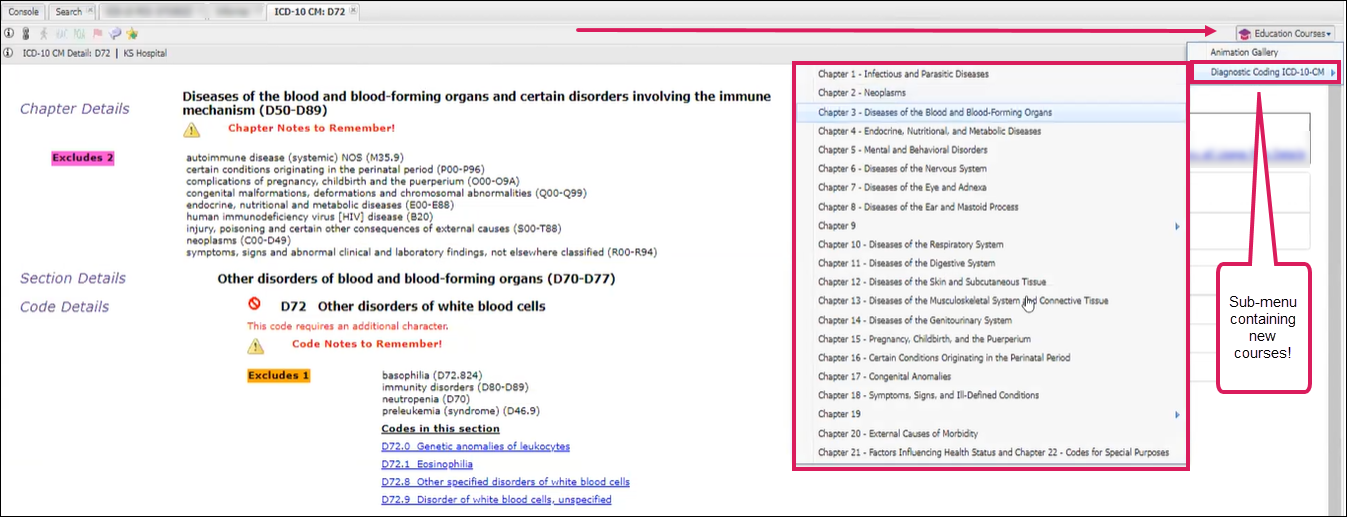Click the red prohibited icon beside D72

(255, 305)
